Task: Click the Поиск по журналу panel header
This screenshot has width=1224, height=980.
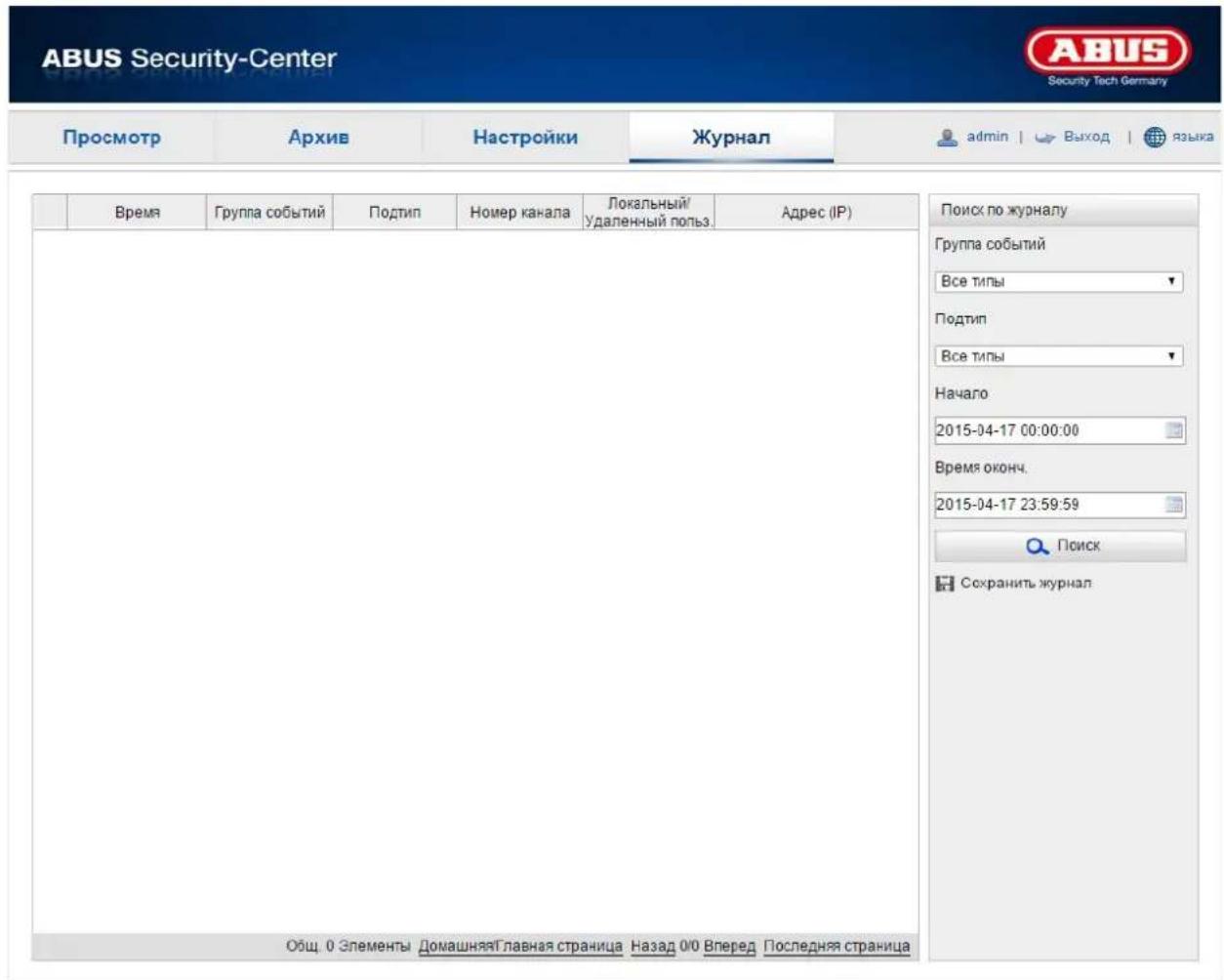Action: (1063, 210)
